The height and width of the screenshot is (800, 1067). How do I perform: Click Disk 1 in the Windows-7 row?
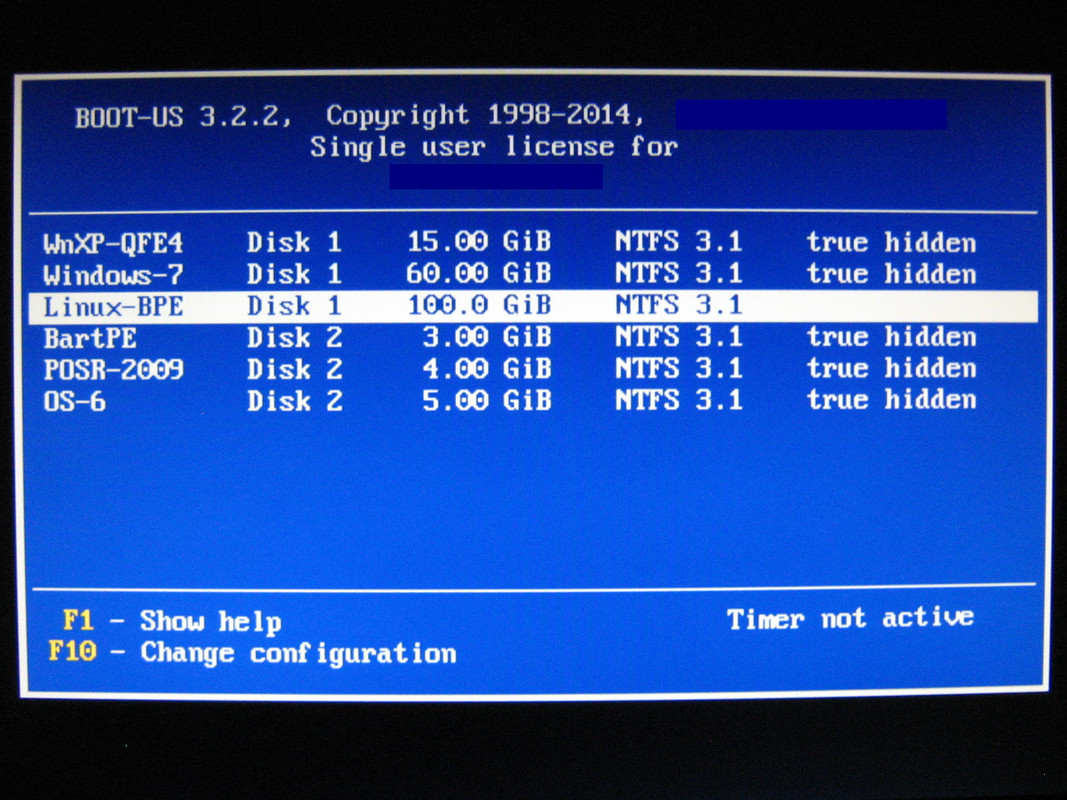[294, 274]
